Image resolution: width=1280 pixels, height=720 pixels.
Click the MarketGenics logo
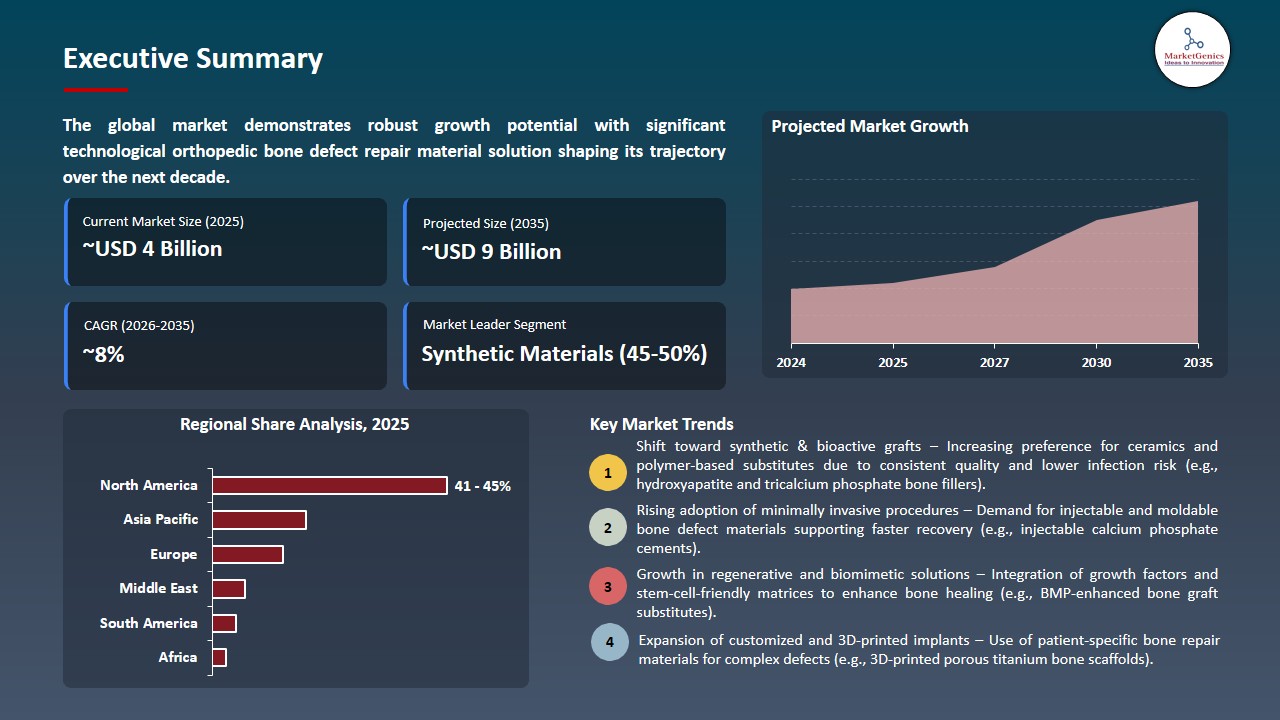(1192, 50)
